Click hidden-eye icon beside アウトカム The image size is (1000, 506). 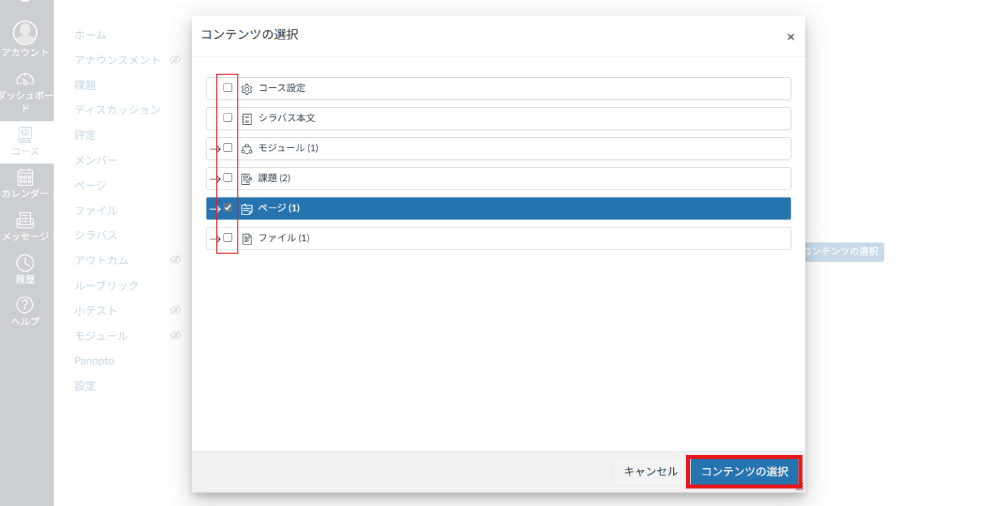coord(175,260)
